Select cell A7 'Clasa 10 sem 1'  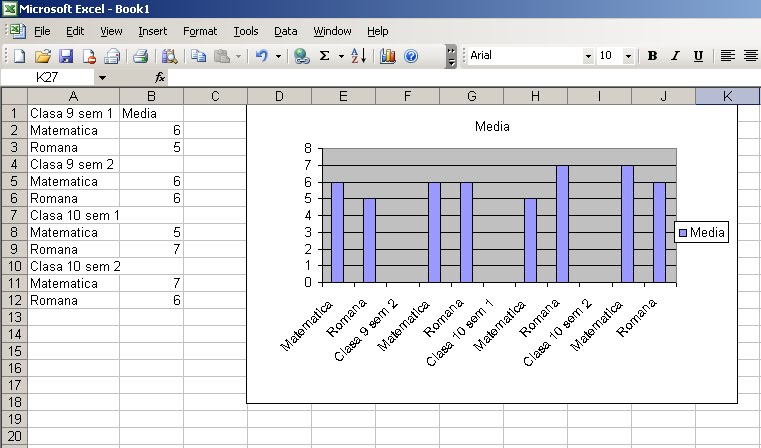pos(73,215)
